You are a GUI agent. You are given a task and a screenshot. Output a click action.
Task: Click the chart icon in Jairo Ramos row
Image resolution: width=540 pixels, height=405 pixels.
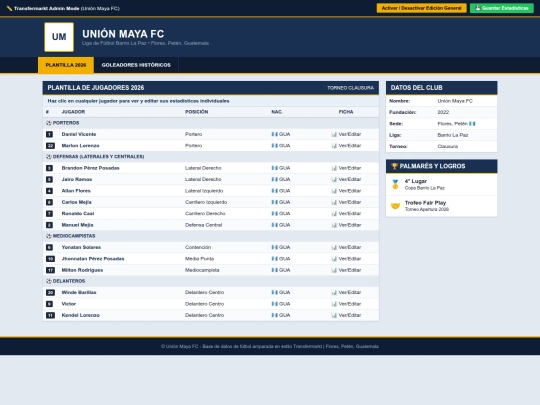coord(334,179)
